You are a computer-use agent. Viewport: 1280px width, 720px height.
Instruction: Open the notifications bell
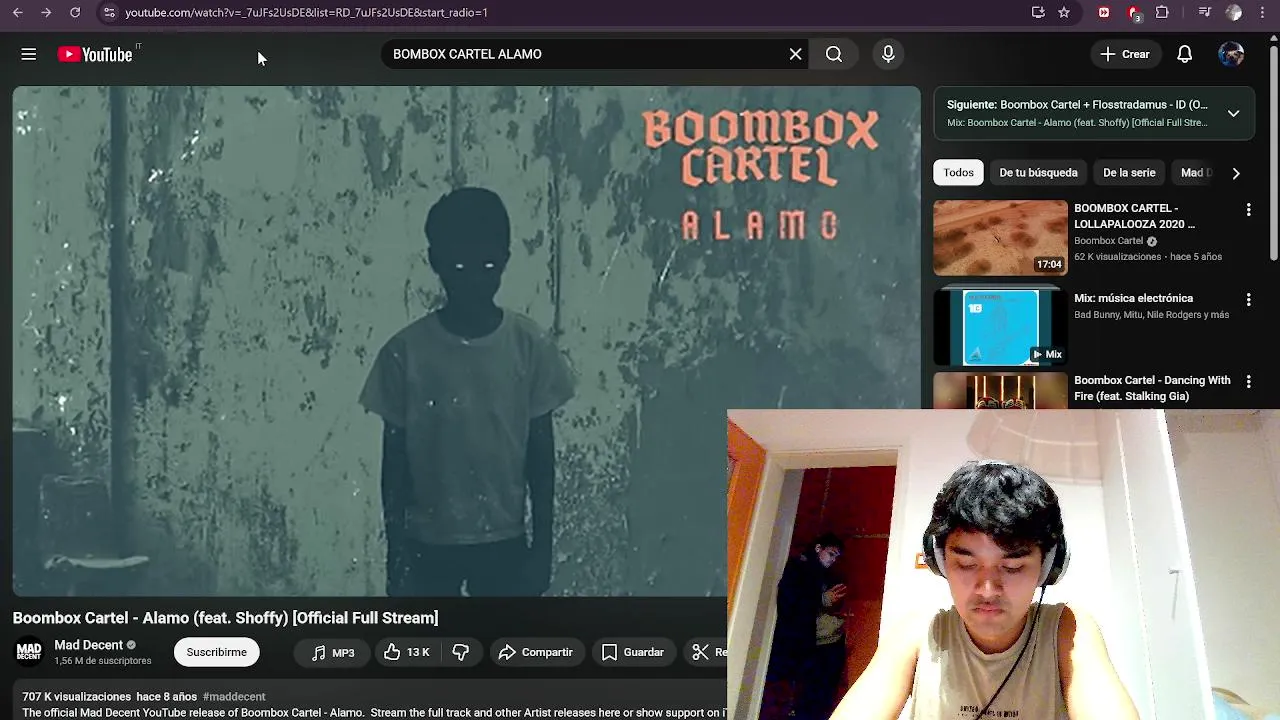[1184, 54]
